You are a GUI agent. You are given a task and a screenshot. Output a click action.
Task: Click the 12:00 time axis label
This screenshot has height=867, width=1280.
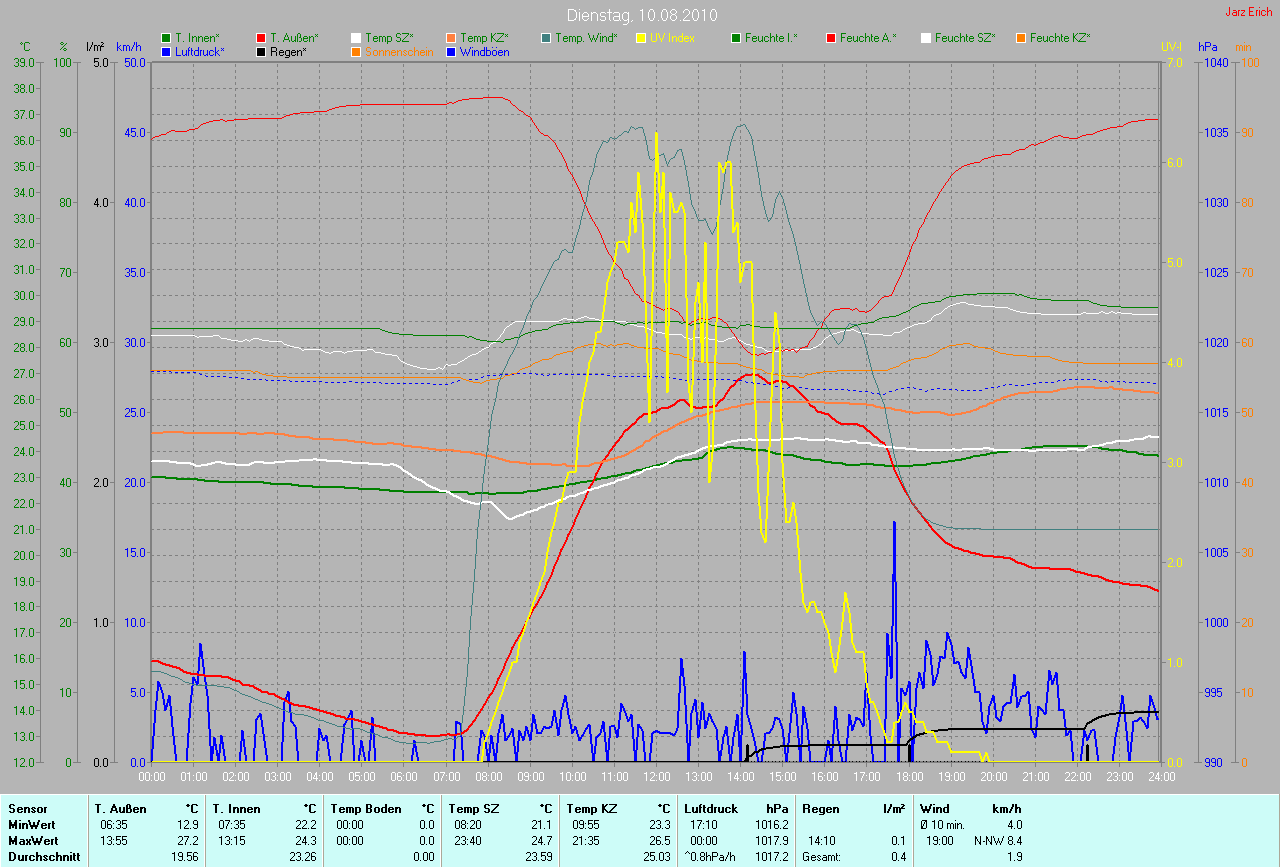[x=656, y=776]
